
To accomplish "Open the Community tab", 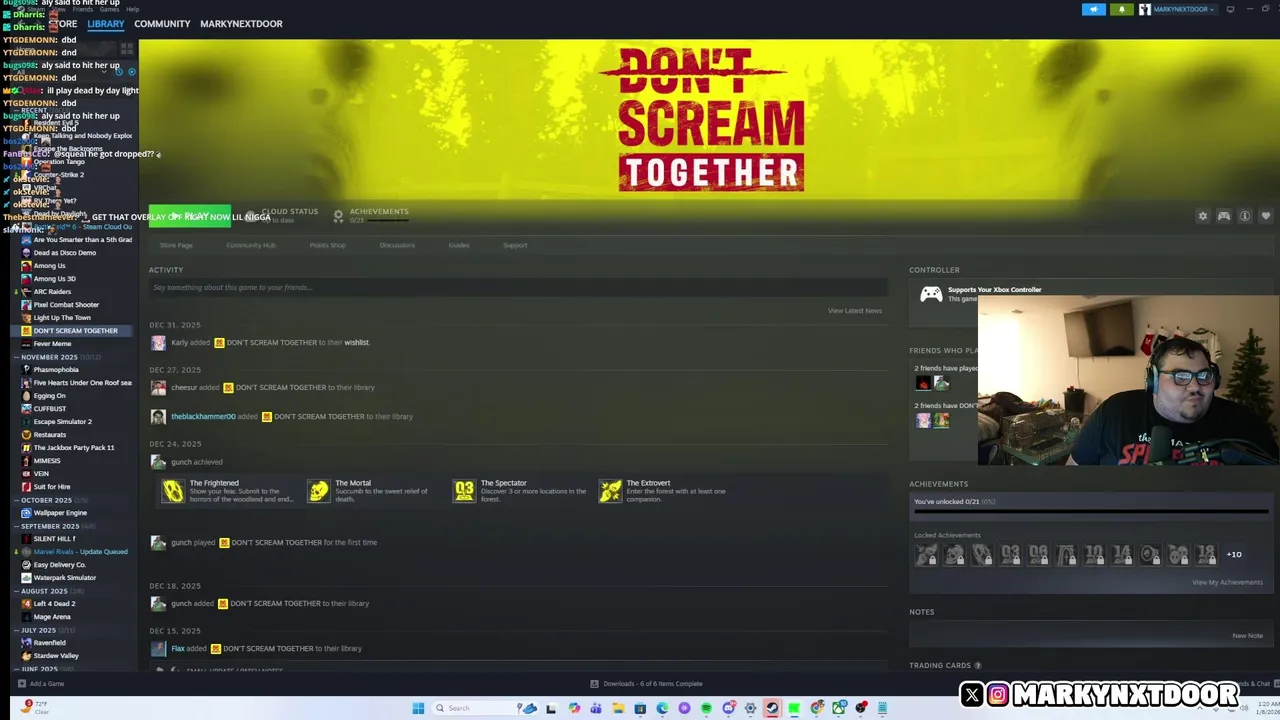I will (162, 24).
